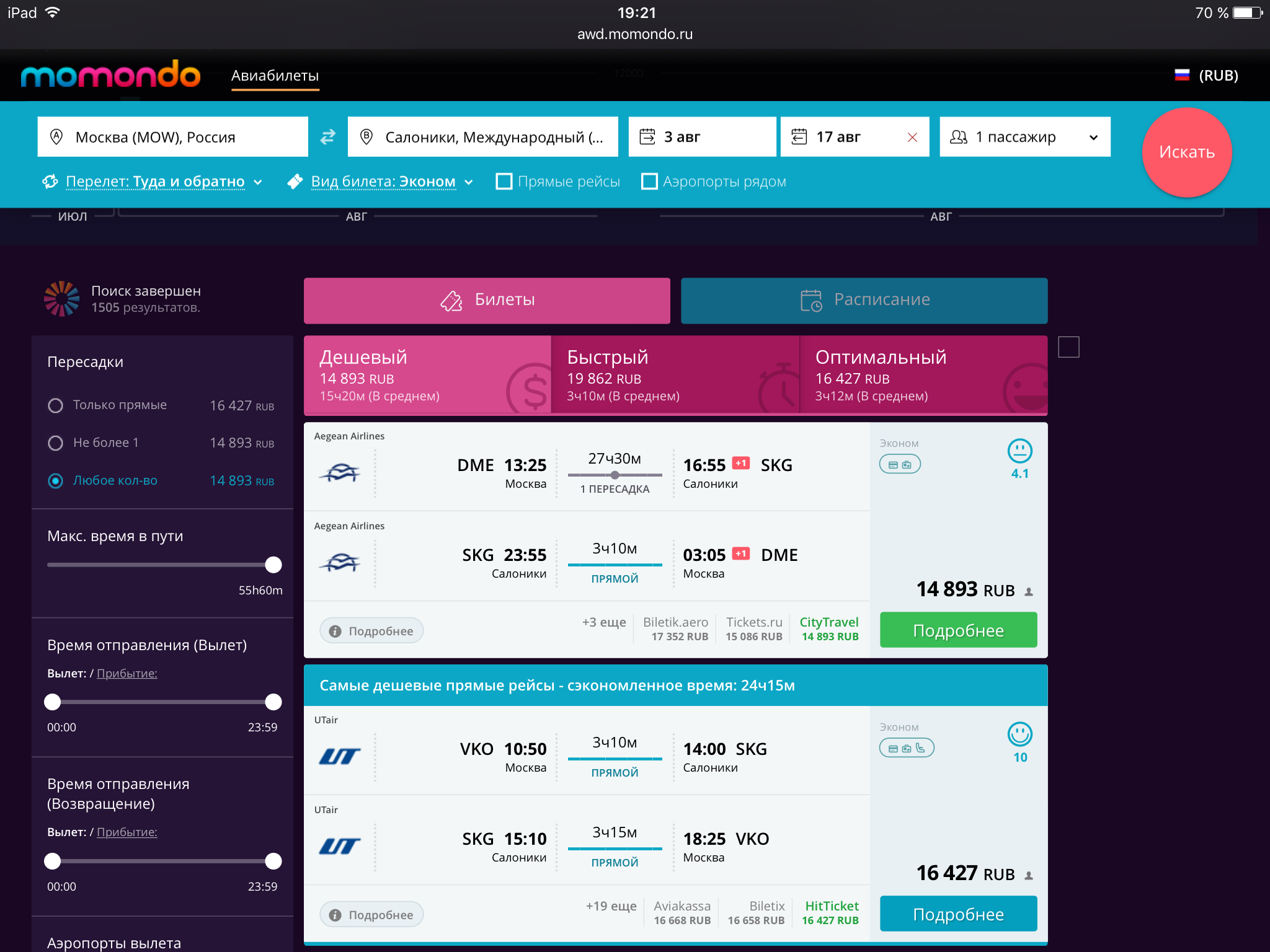Enable the Аэропорты рядом checkbox

(649, 182)
